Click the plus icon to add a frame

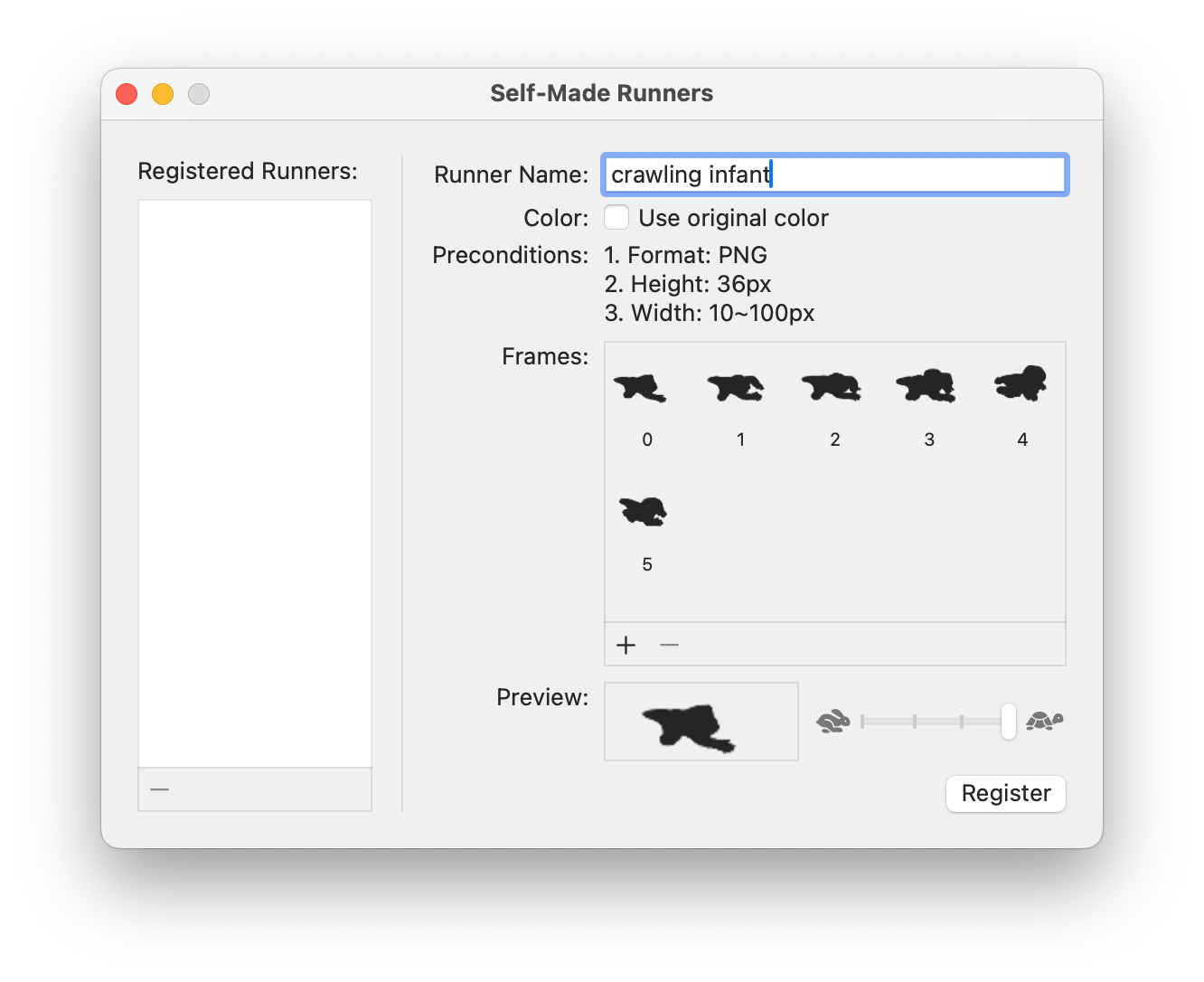point(626,645)
